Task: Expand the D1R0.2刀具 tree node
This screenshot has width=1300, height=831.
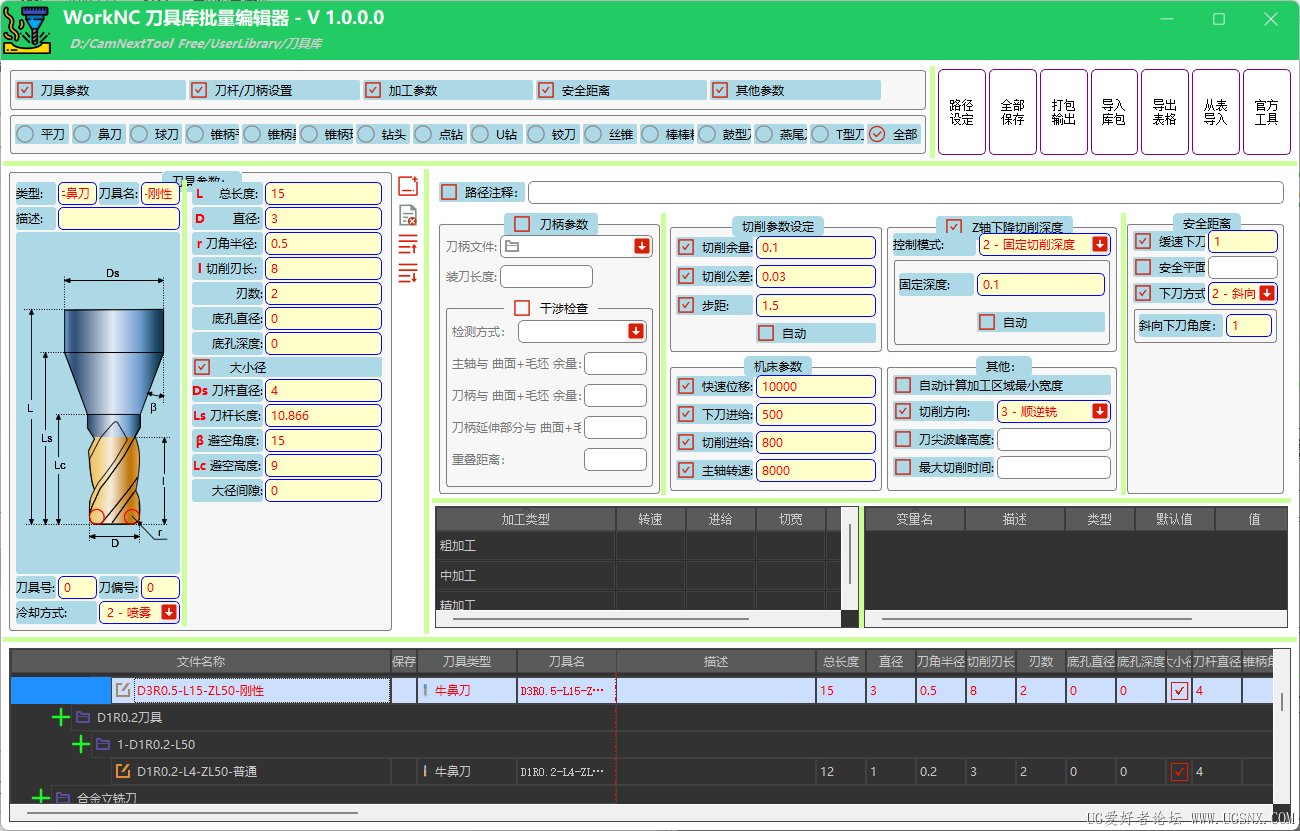Action: tap(61, 717)
